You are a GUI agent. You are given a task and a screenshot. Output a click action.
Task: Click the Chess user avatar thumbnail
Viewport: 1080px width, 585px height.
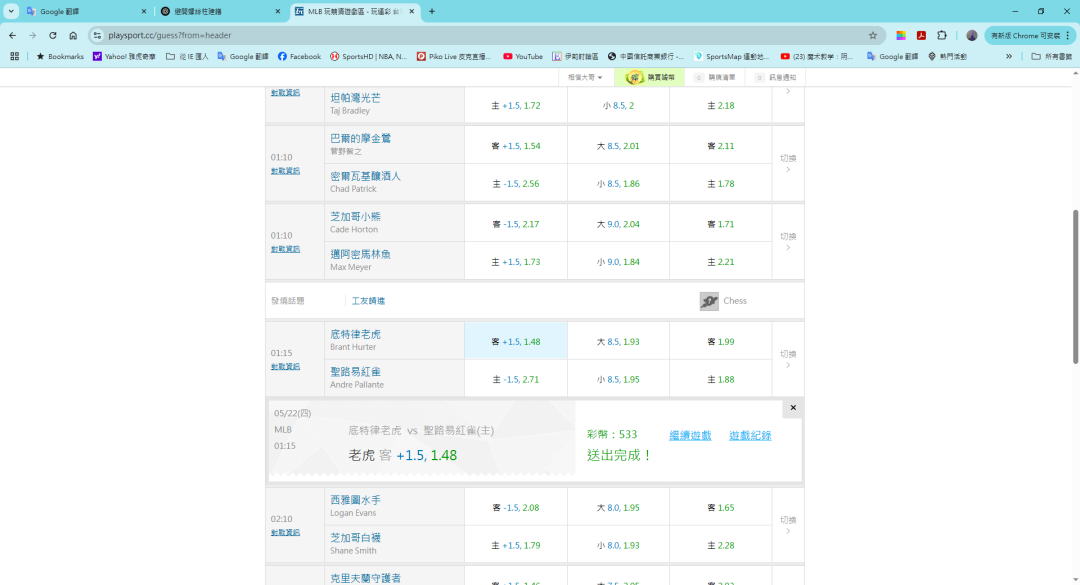(x=709, y=301)
